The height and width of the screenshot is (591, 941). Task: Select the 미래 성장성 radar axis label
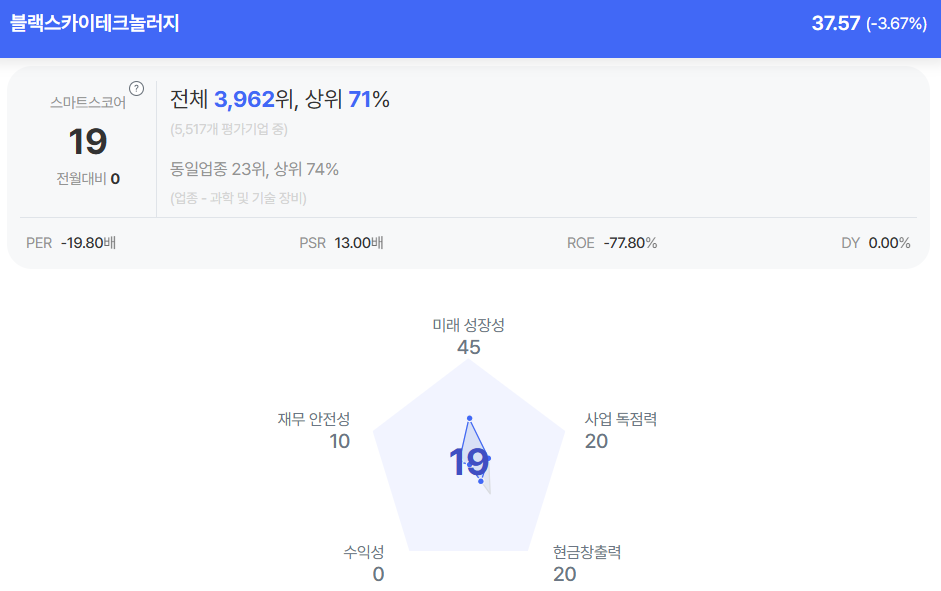click(469, 325)
